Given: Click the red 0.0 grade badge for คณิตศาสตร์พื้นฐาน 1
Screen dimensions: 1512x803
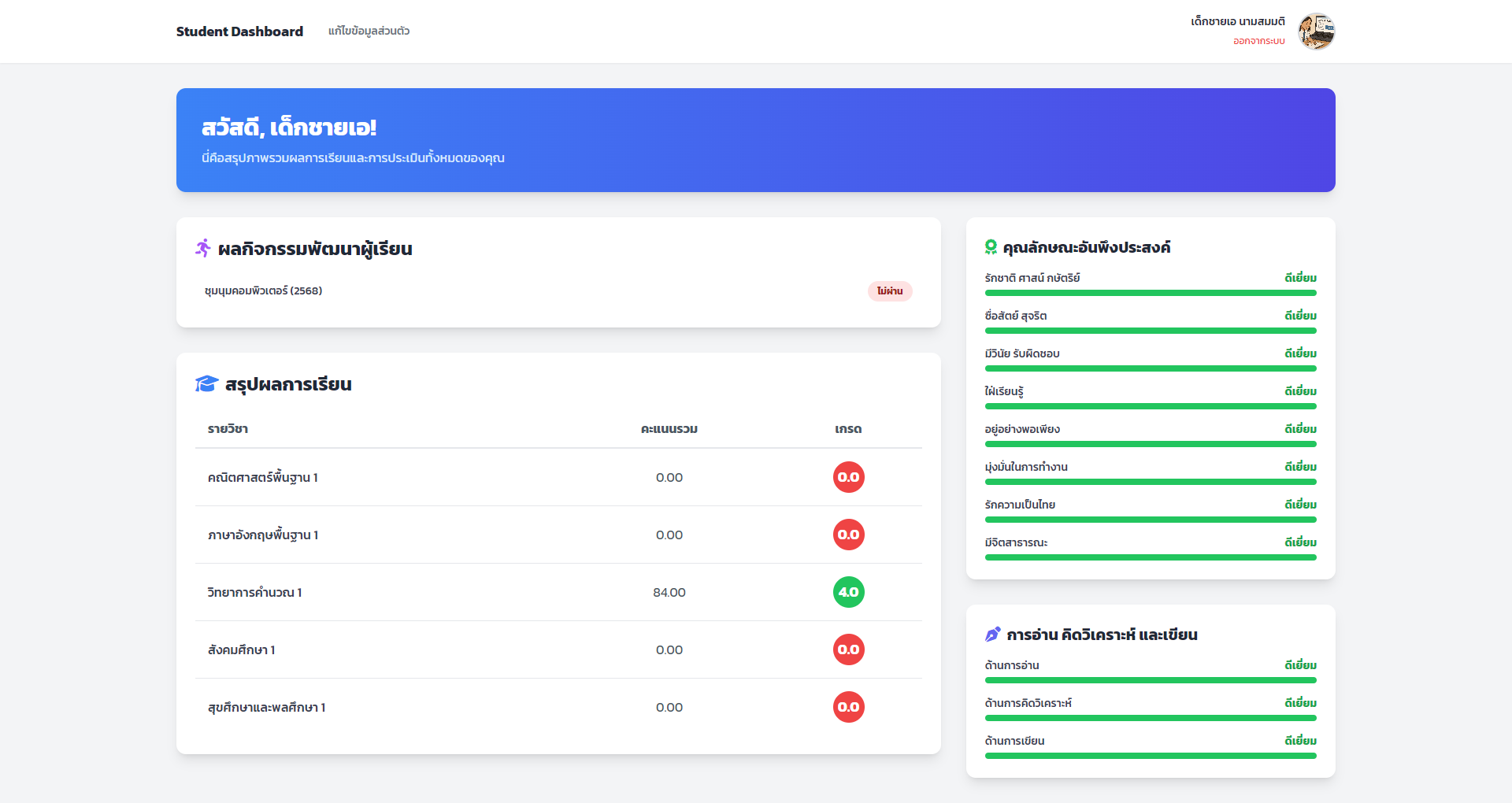Looking at the screenshot, I should 848,477.
